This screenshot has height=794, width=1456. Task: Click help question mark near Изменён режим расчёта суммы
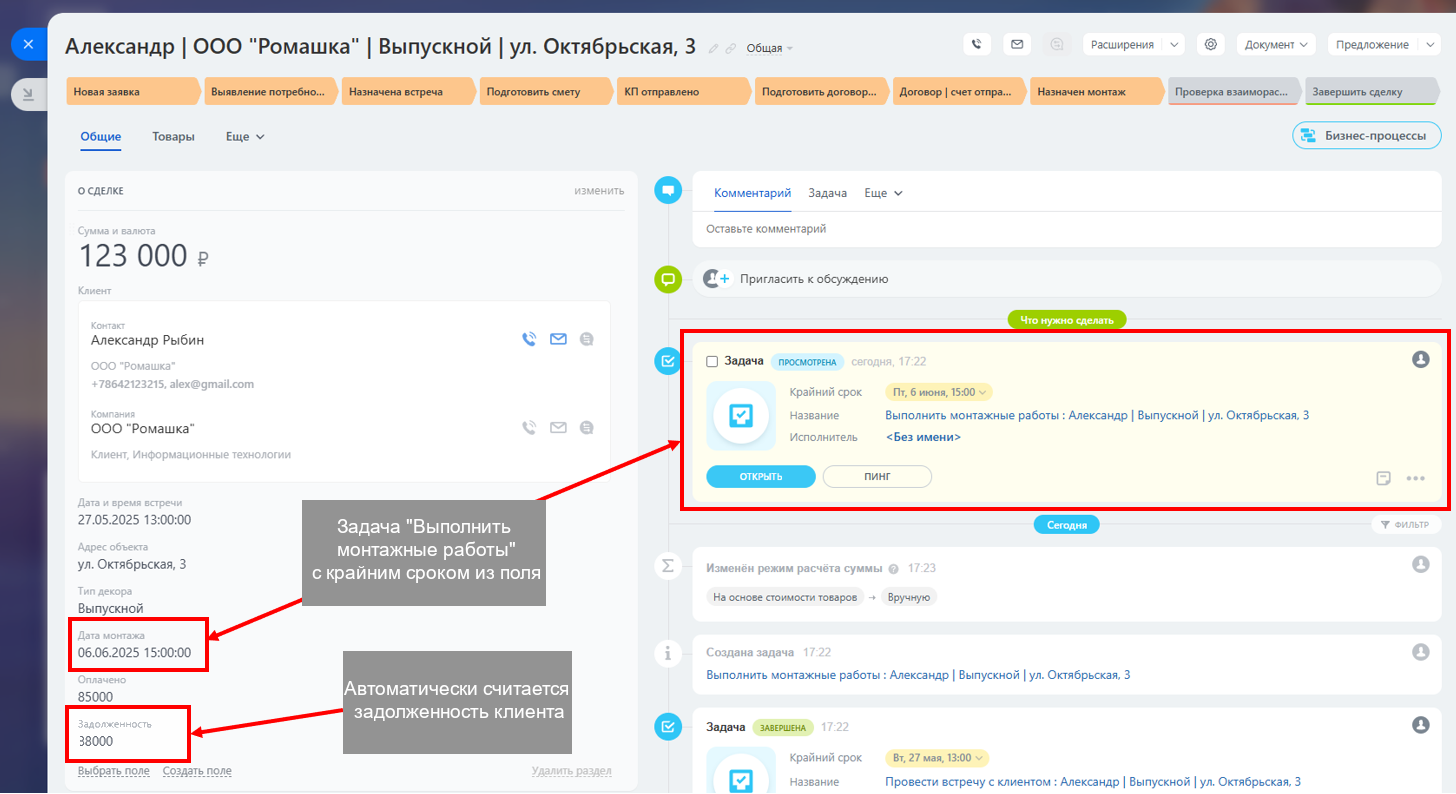coord(893,568)
